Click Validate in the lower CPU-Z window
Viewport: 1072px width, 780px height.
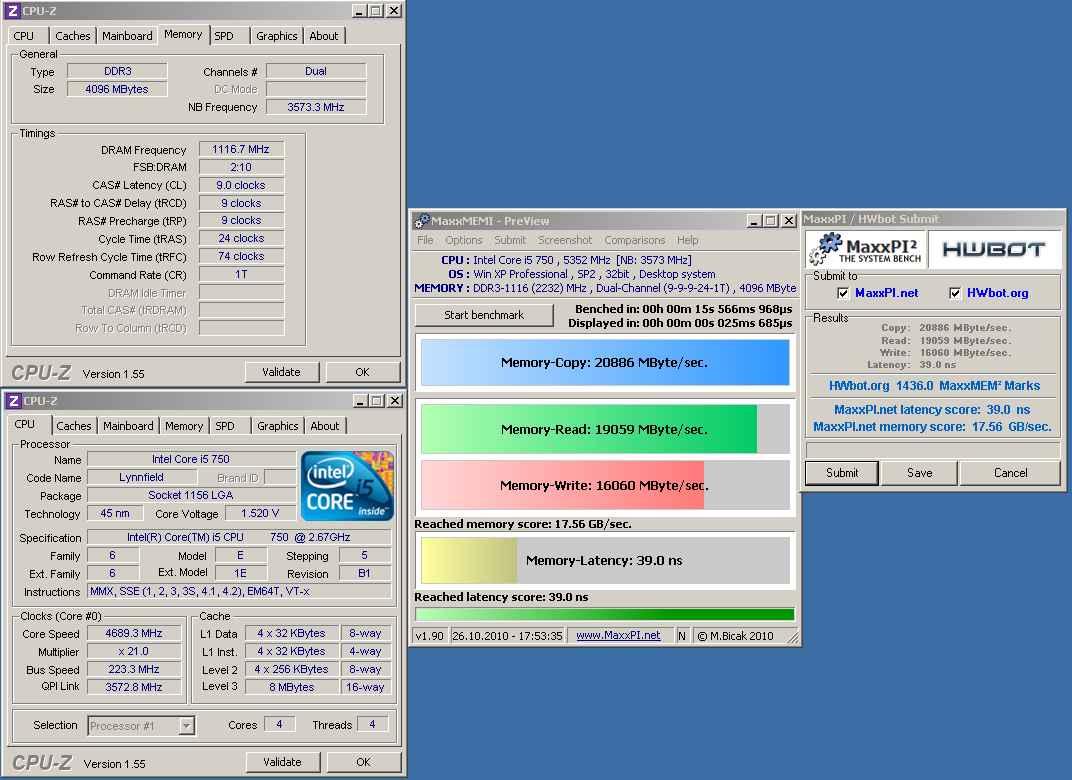282,762
